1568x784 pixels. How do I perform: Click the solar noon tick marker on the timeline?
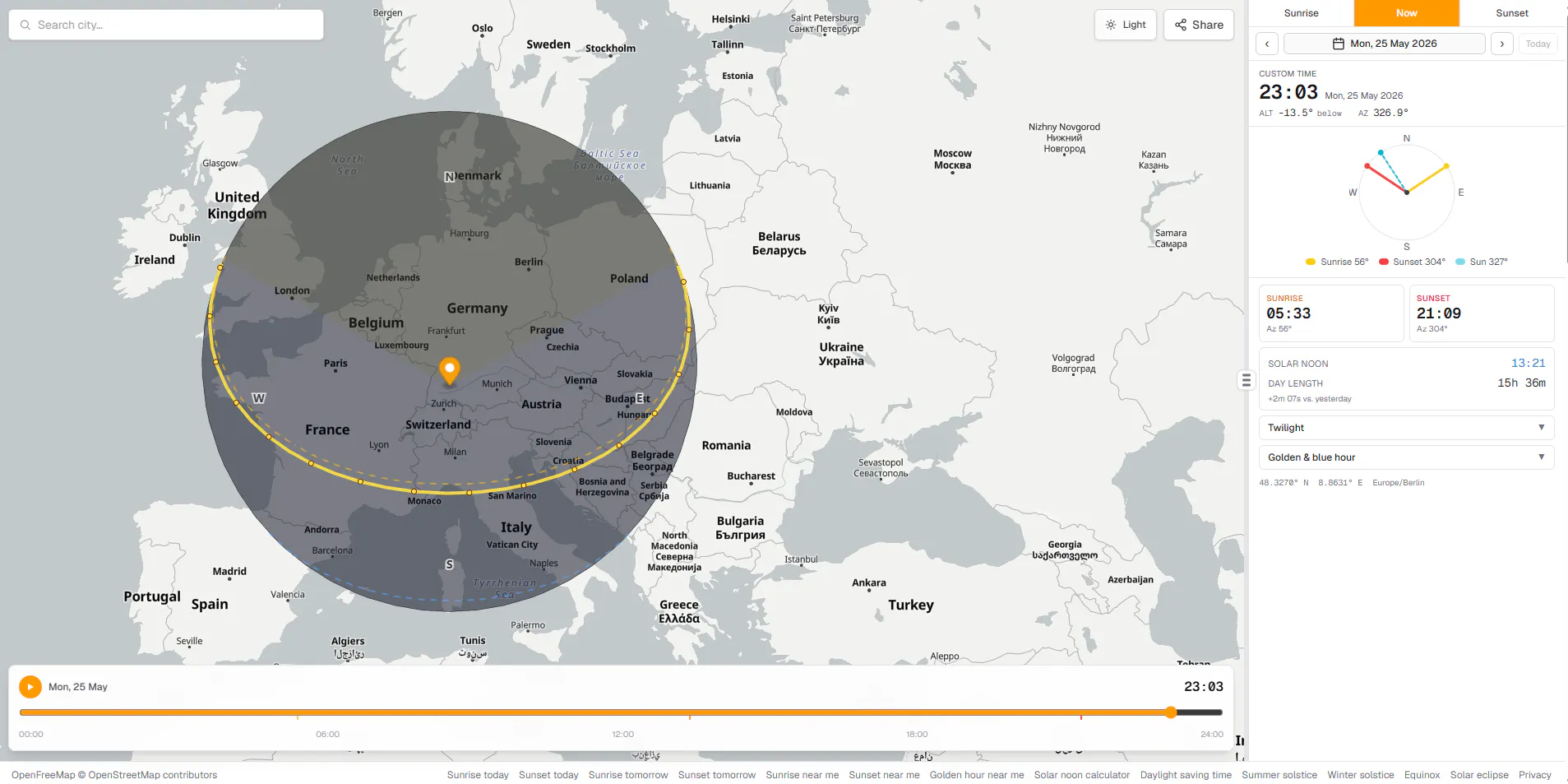point(689,717)
